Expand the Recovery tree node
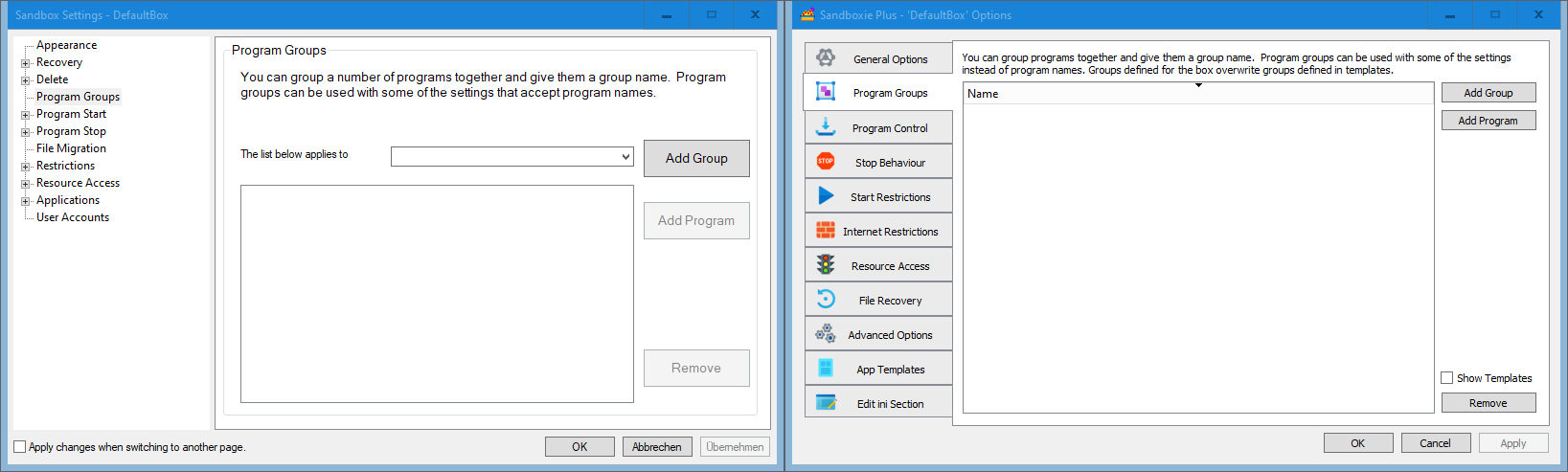1568x472 pixels. pos(26,63)
